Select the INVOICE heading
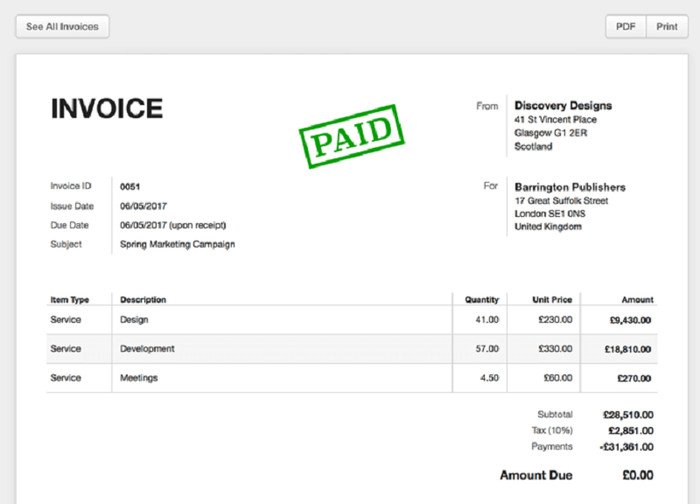This screenshot has height=504, width=700. [107, 108]
